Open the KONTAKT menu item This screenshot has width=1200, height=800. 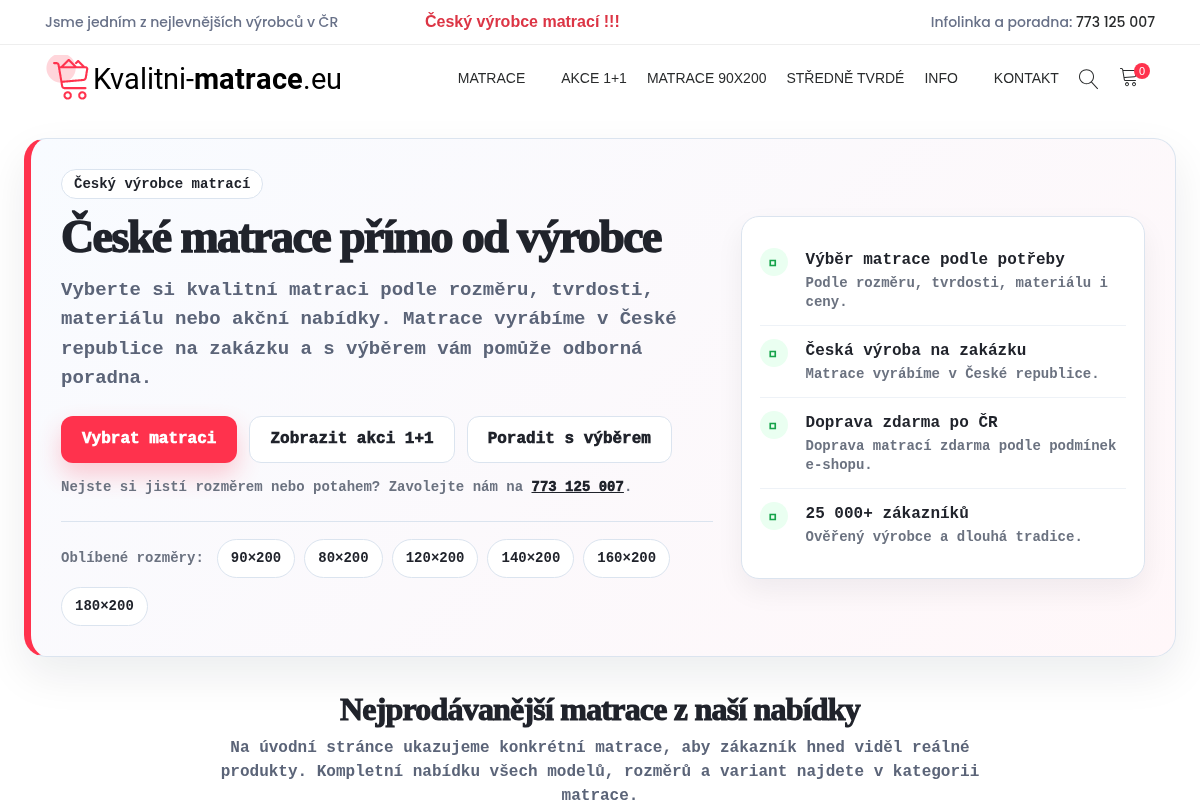tap(1026, 78)
